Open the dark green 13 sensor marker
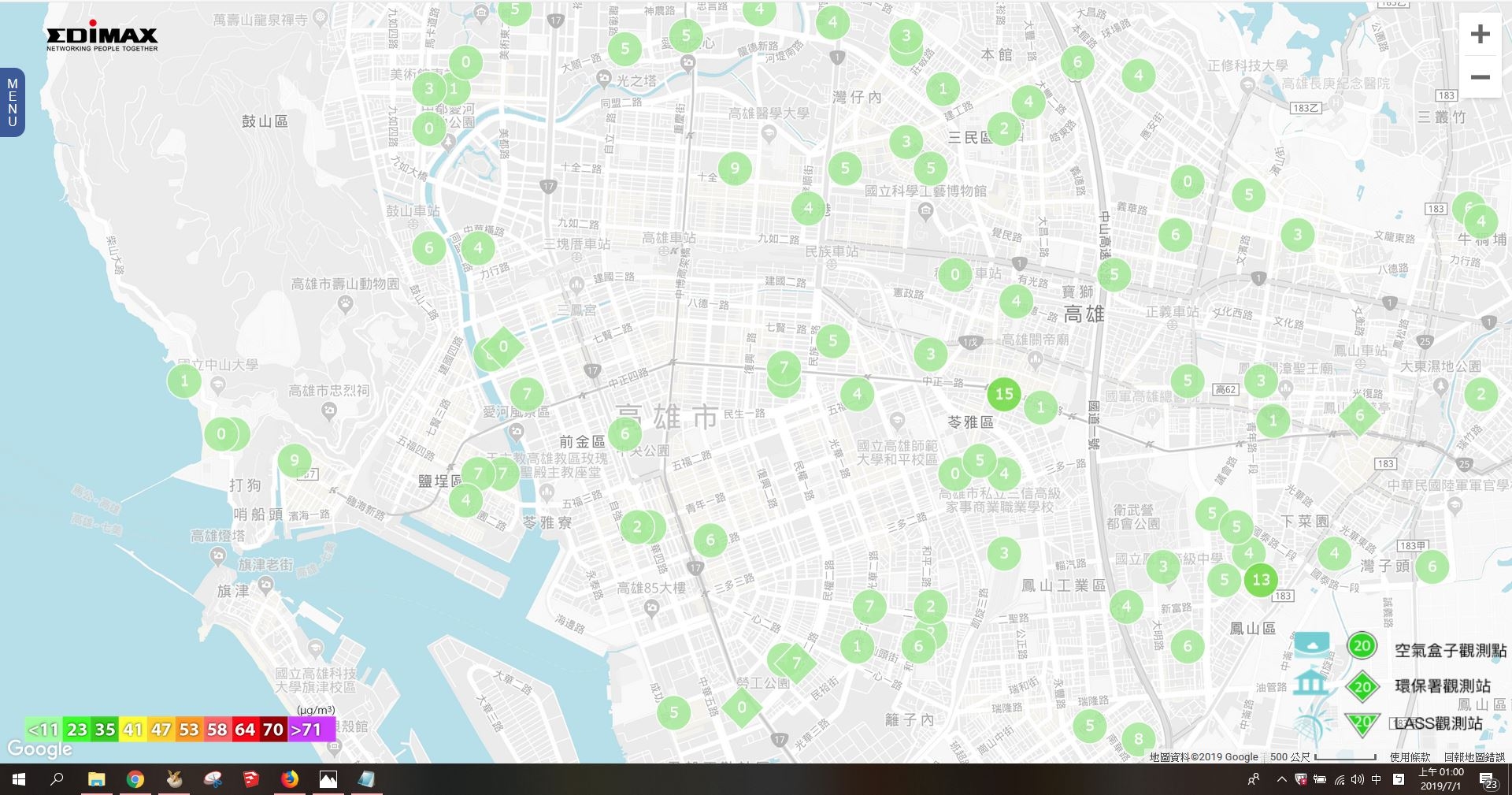The height and width of the screenshot is (795, 1512). [x=1261, y=580]
